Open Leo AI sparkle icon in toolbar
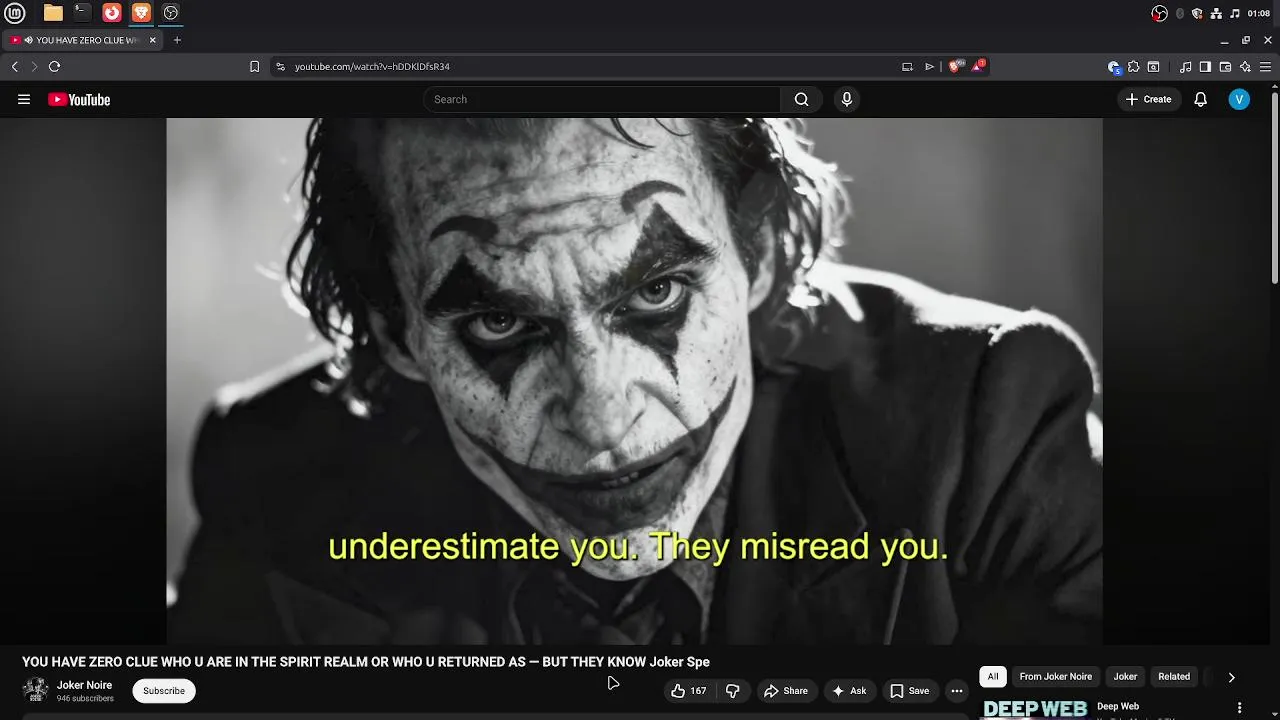This screenshot has height=720, width=1280. pyautogui.click(x=1245, y=67)
